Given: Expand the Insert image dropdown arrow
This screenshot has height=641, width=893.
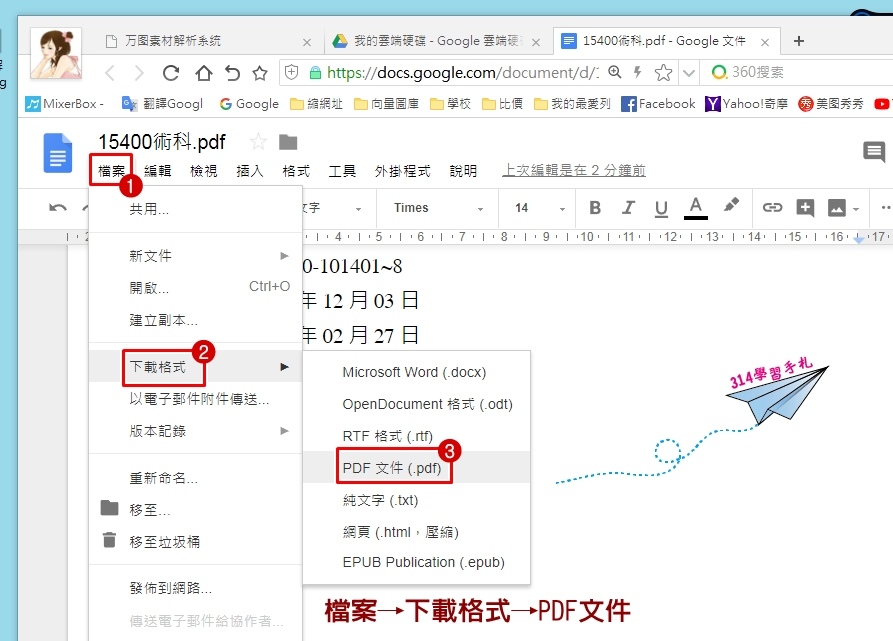Looking at the screenshot, I should pos(855,209).
